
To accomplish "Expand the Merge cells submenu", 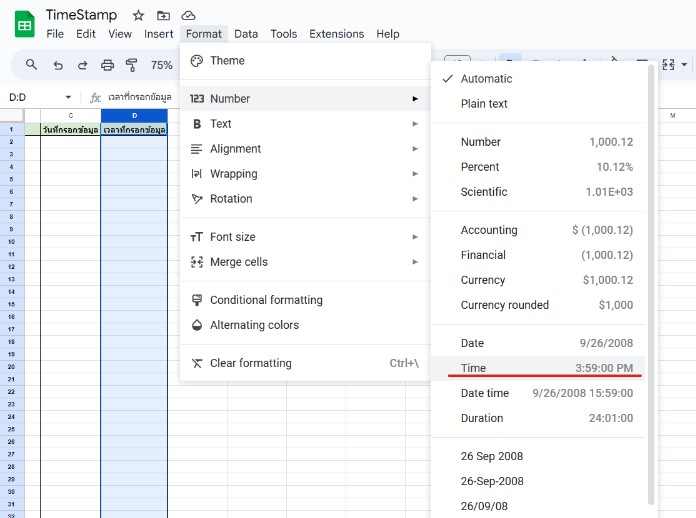I will 305,262.
